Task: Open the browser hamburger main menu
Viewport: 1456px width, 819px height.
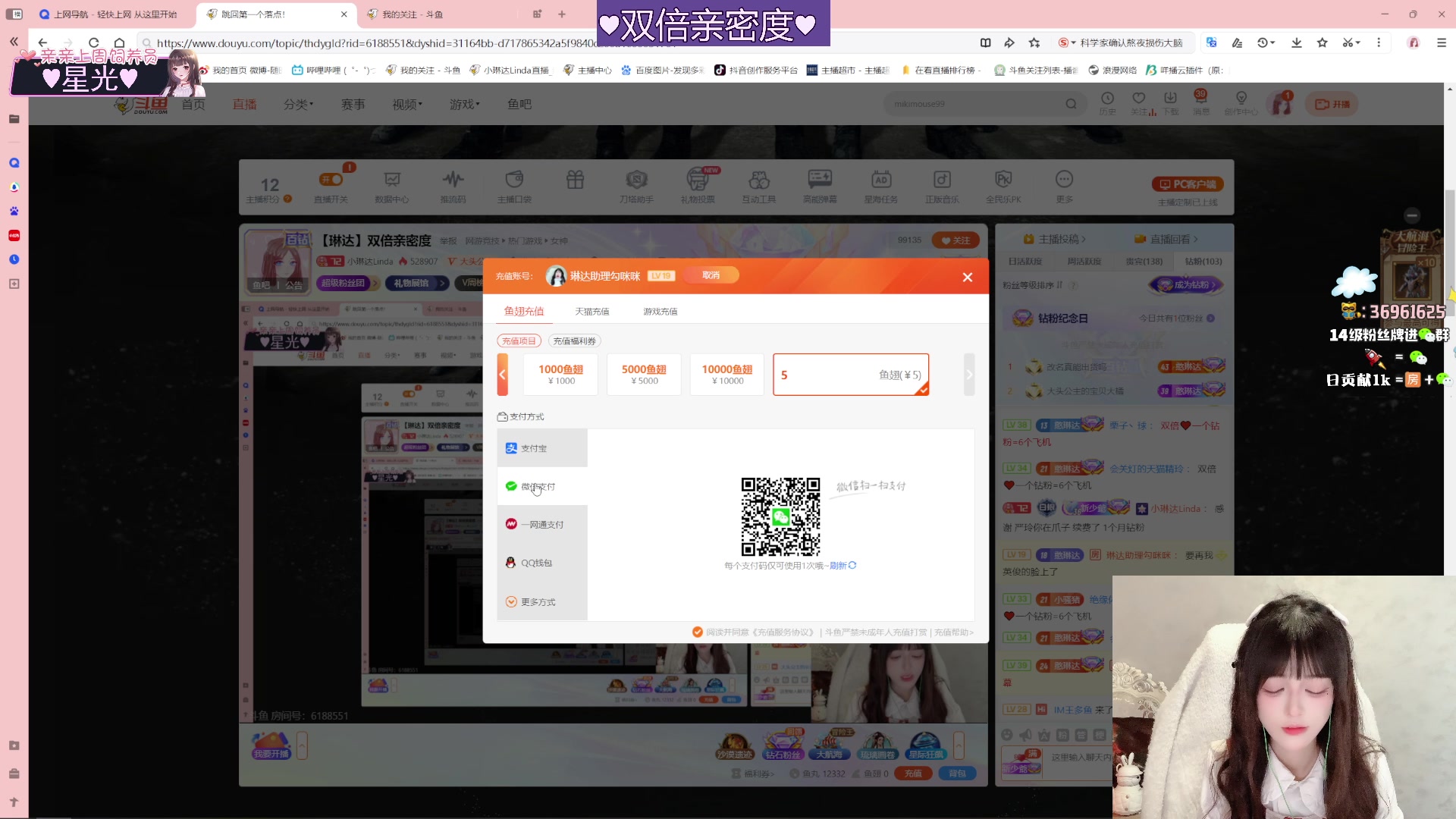Action: pos(1442,43)
